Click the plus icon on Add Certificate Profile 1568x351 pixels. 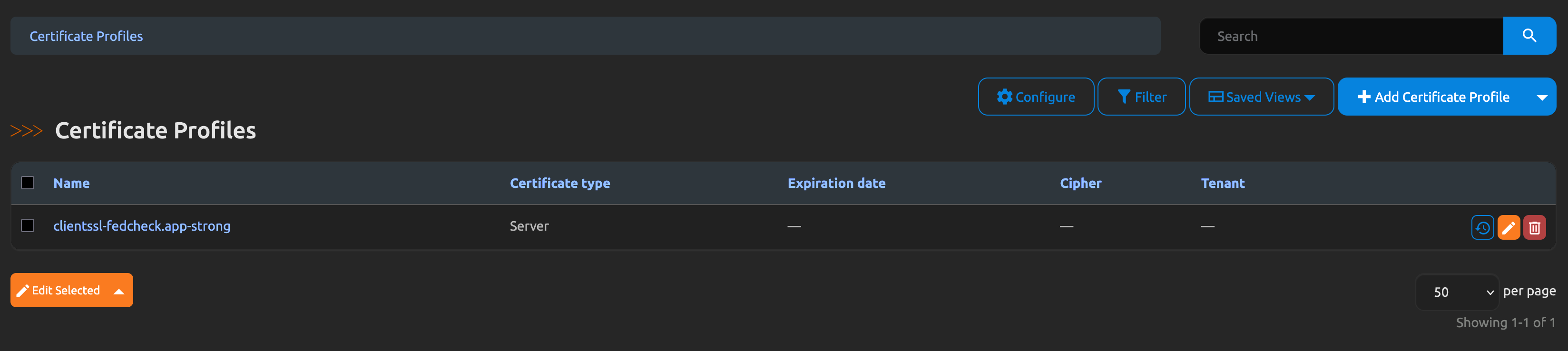coord(1363,97)
